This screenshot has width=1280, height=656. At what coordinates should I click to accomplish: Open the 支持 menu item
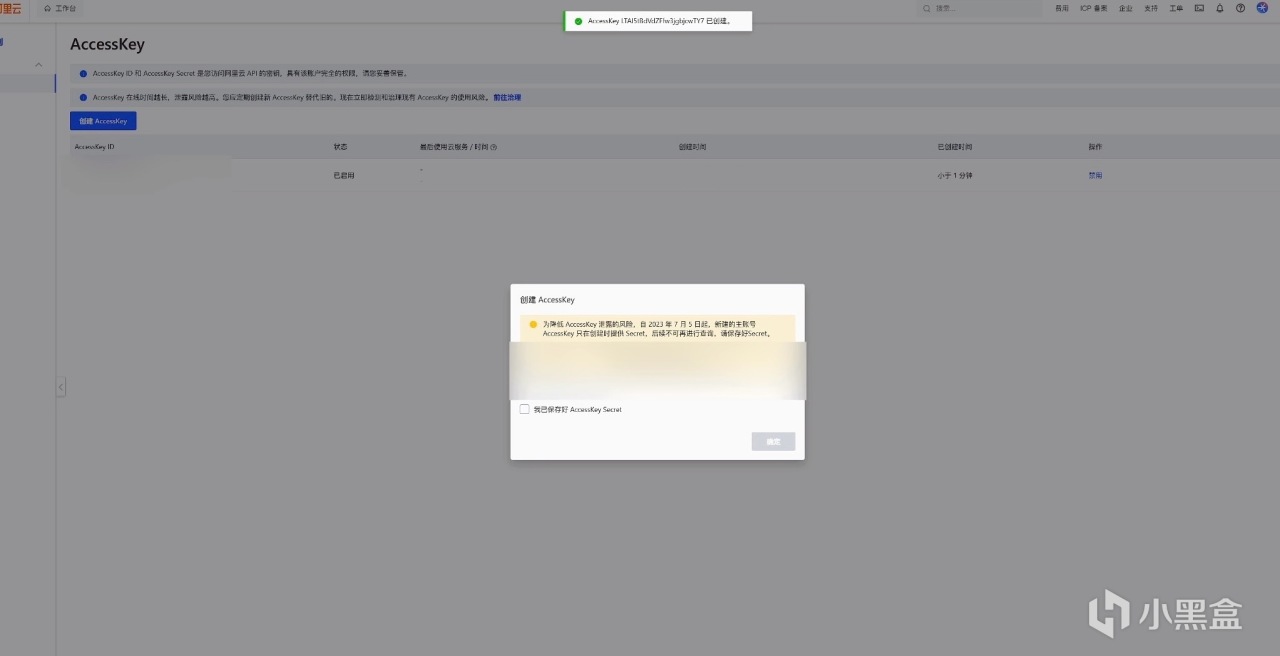[1151, 8]
